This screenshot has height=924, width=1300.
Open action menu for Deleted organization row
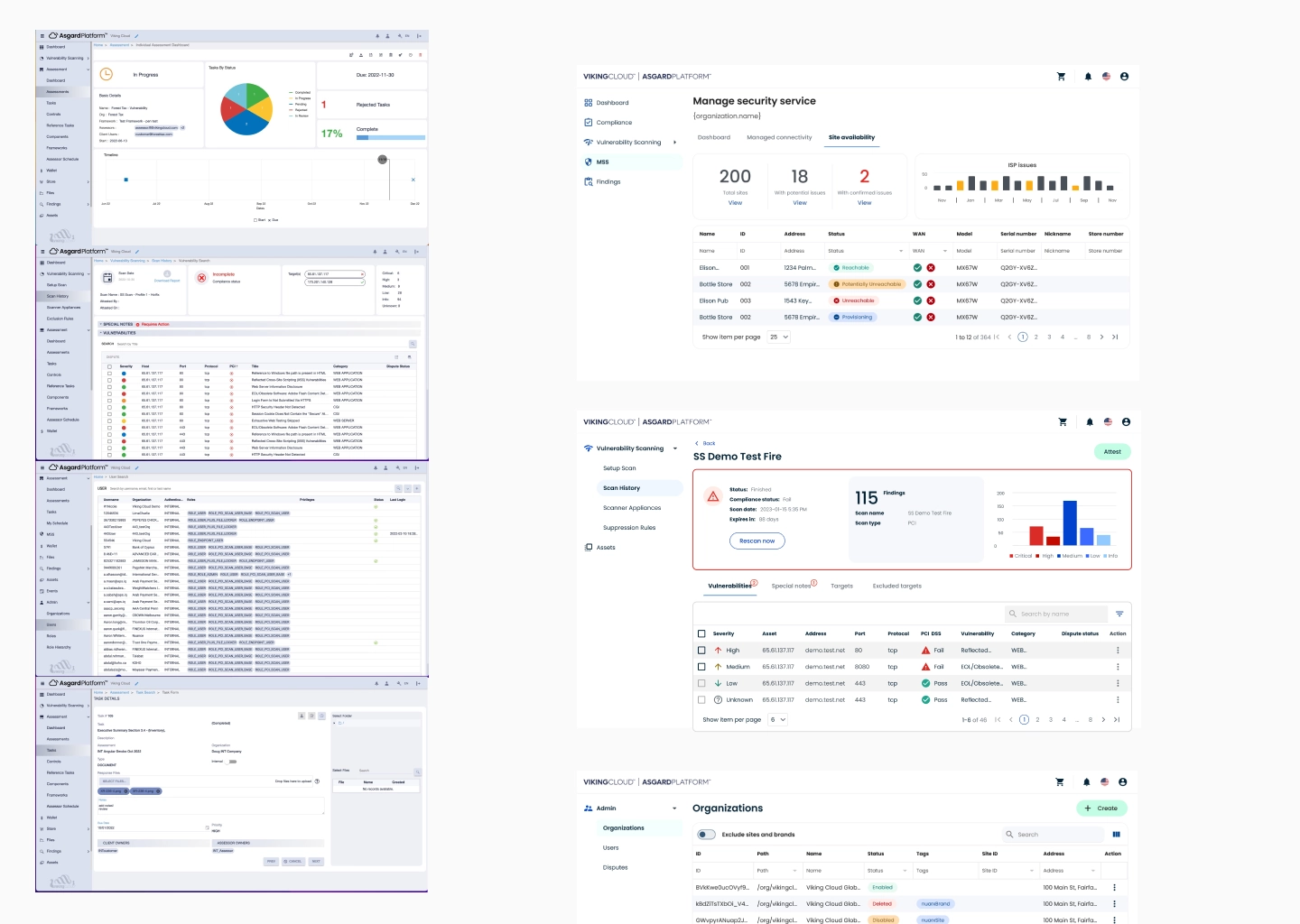click(1114, 903)
